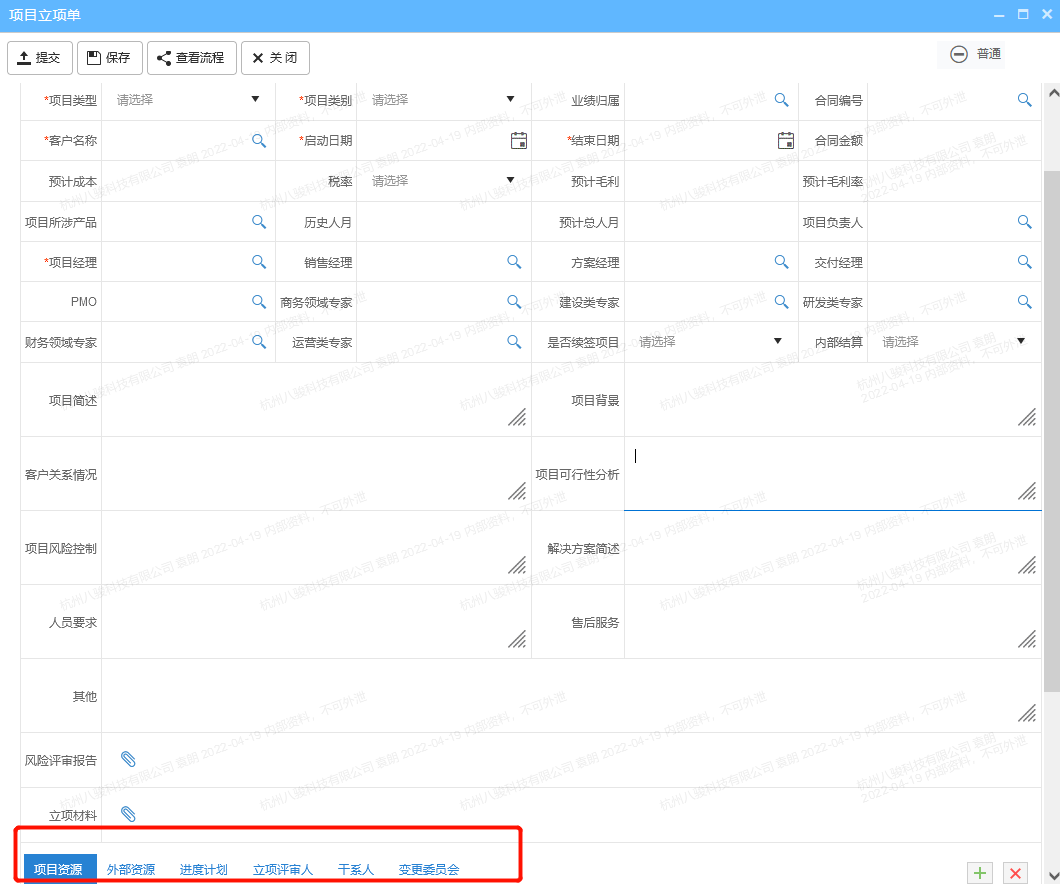Open the calendar picker for 结束日期
The width and height of the screenshot is (1060, 884).
[x=785, y=140]
